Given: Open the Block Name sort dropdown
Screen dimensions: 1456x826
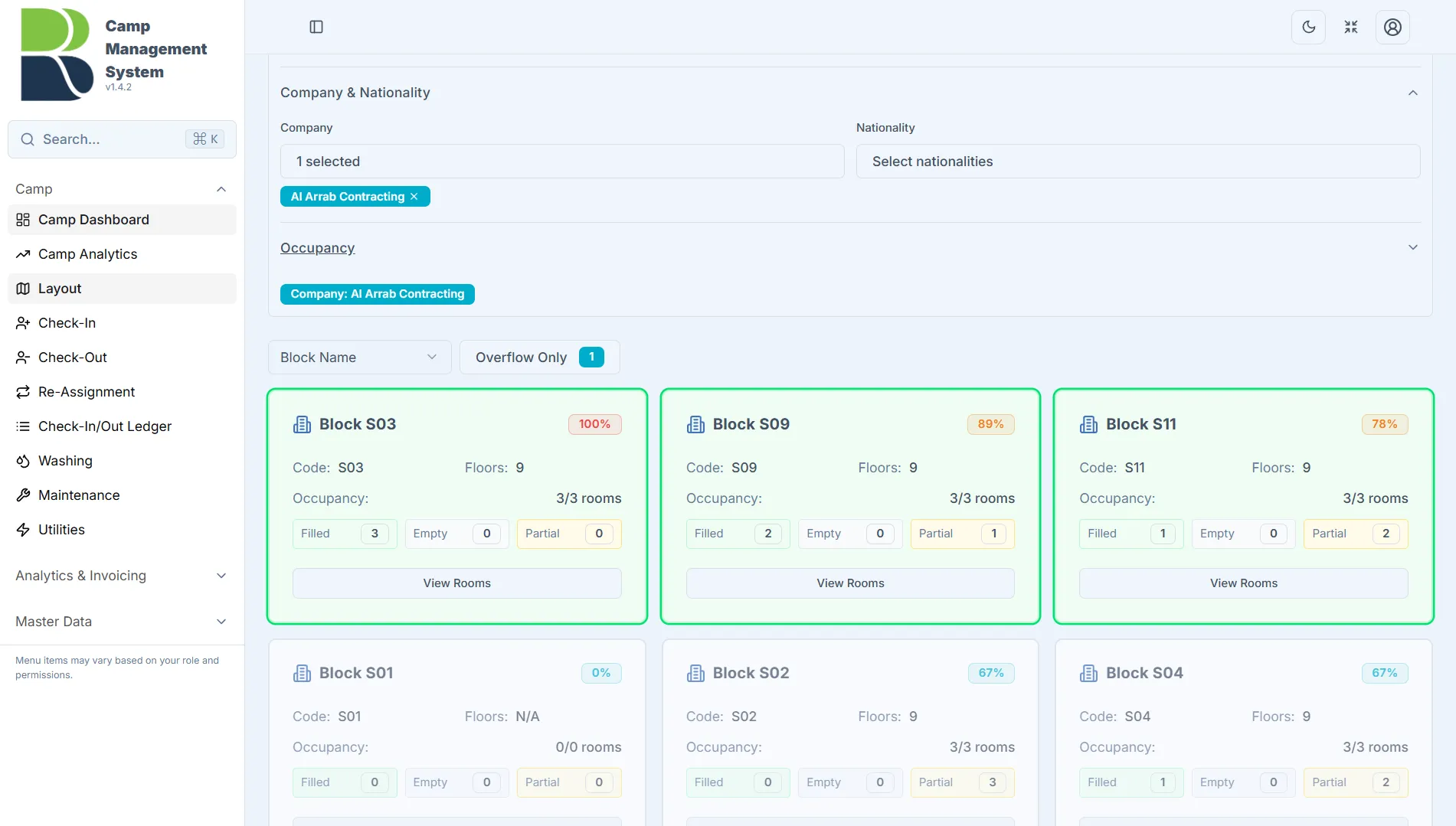Looking at the screenshot, I should coord(360,357).
